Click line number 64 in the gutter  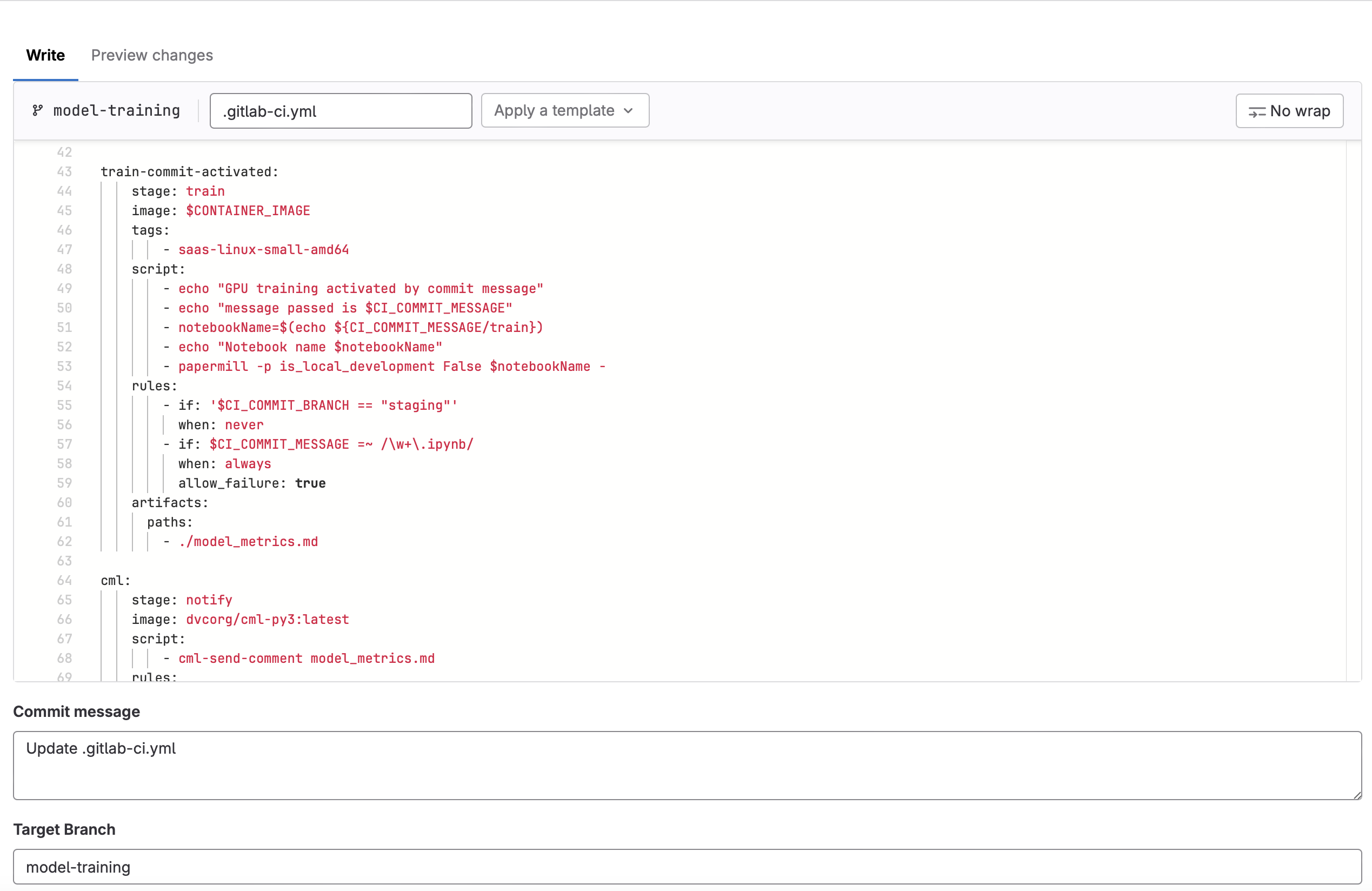click(64, 580)
